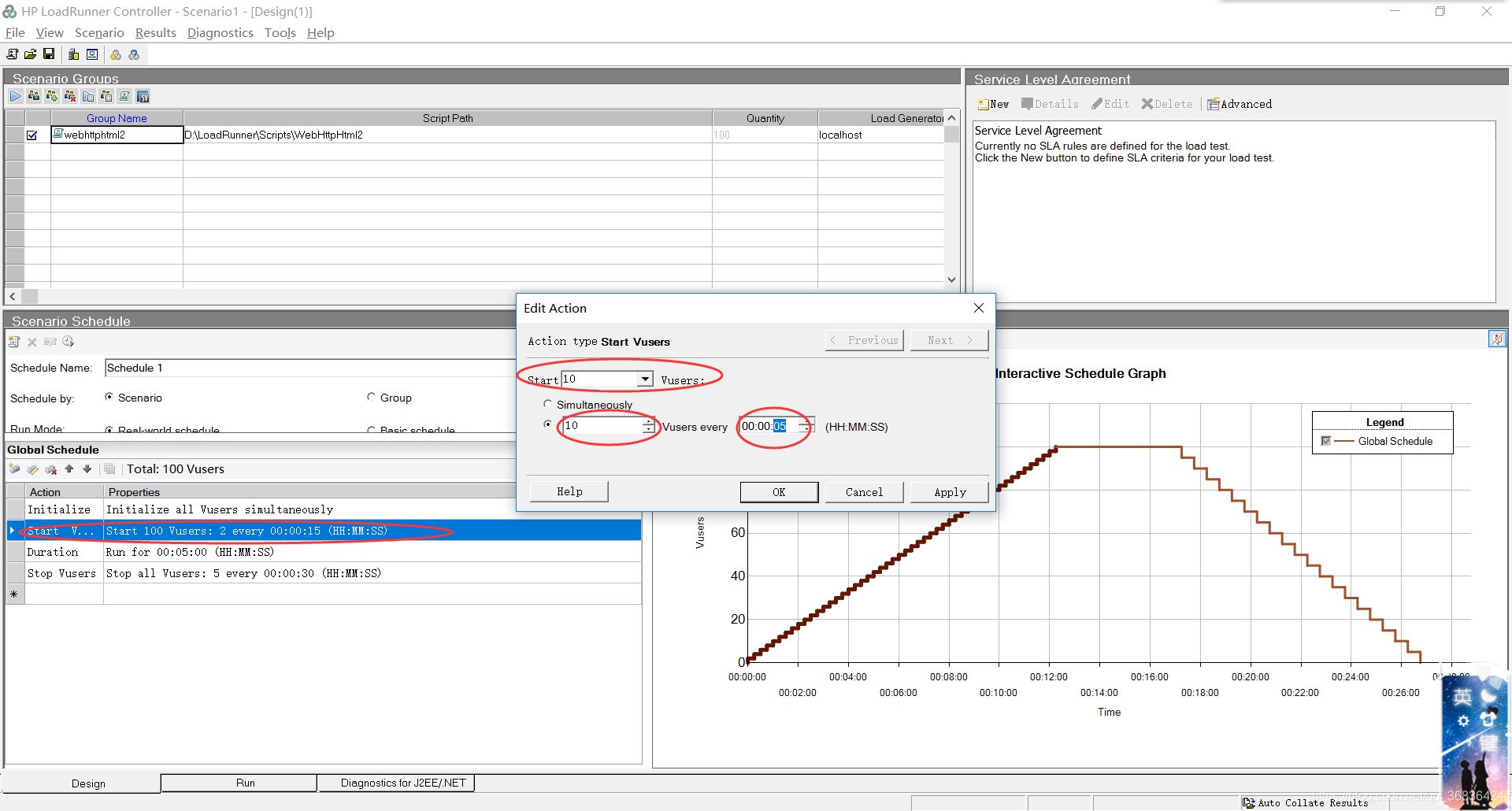Viewport: 1512px width, 811px height.
Task: Click the Rename Schedule icon
Action: pos(50,342)
